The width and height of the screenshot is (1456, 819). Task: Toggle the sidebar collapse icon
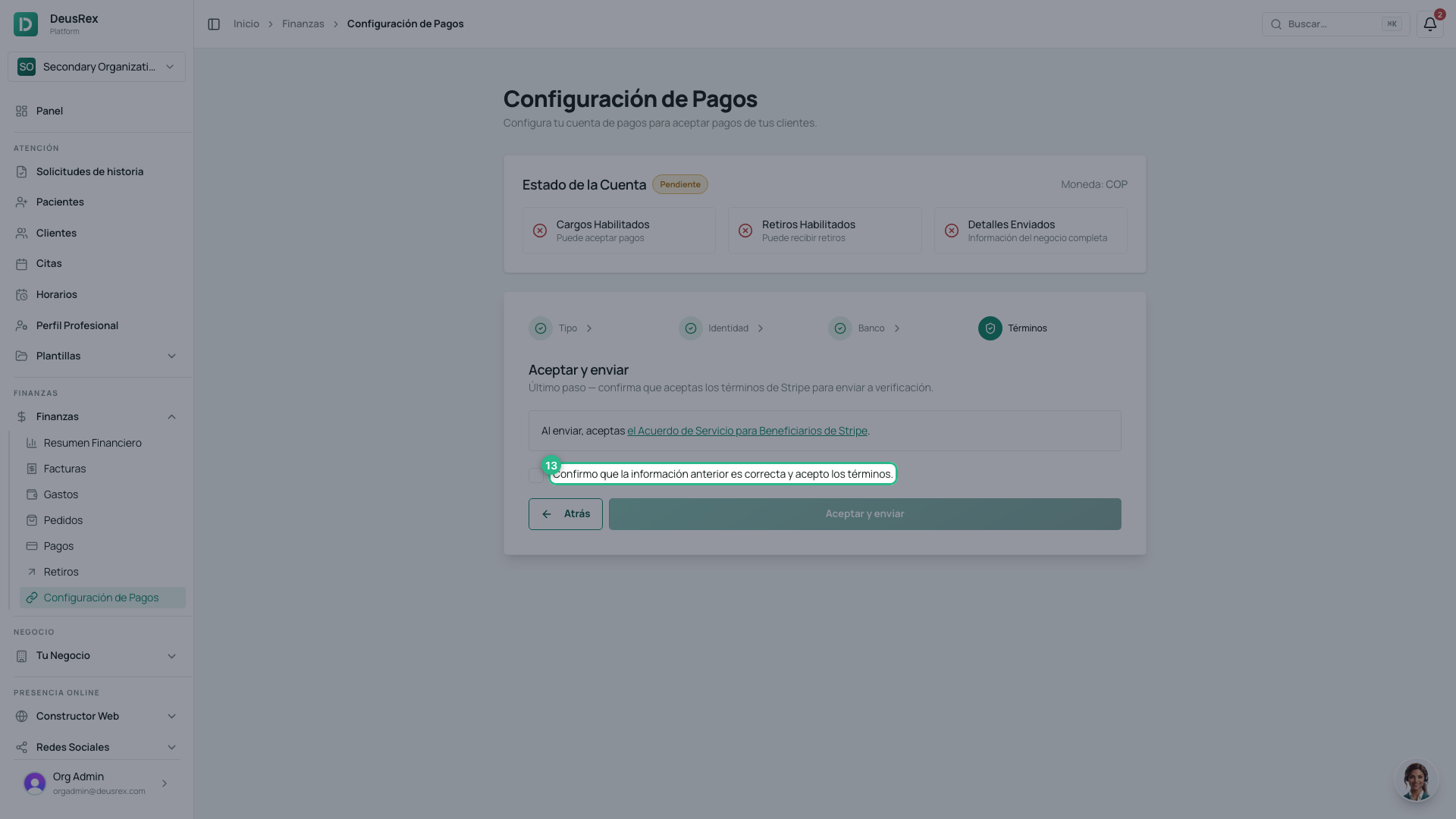(x=214, y=24)
